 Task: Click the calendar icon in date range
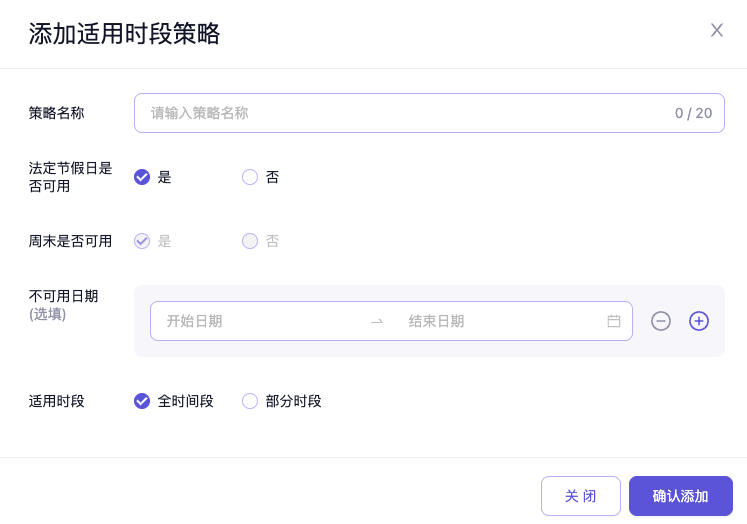pyautogui.click(x=614, y=321)
